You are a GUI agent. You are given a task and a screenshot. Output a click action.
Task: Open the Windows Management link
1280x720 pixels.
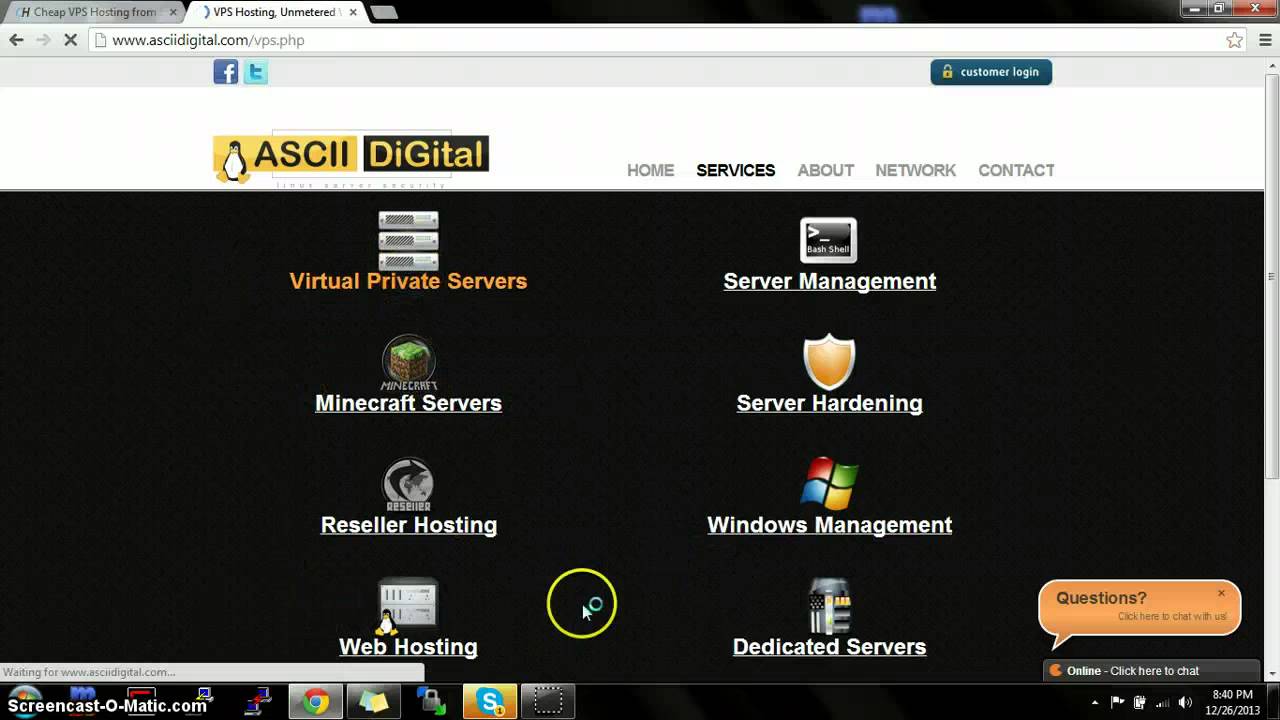click(830, 525)
